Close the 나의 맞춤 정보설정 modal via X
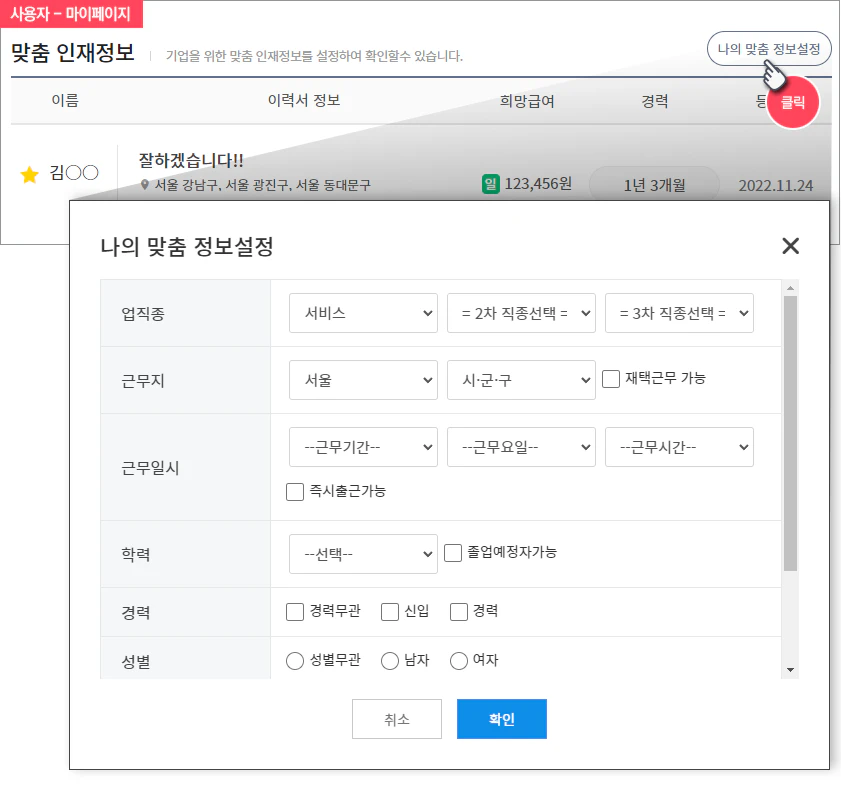The image size is (841, 788). (x=791, y=246)
